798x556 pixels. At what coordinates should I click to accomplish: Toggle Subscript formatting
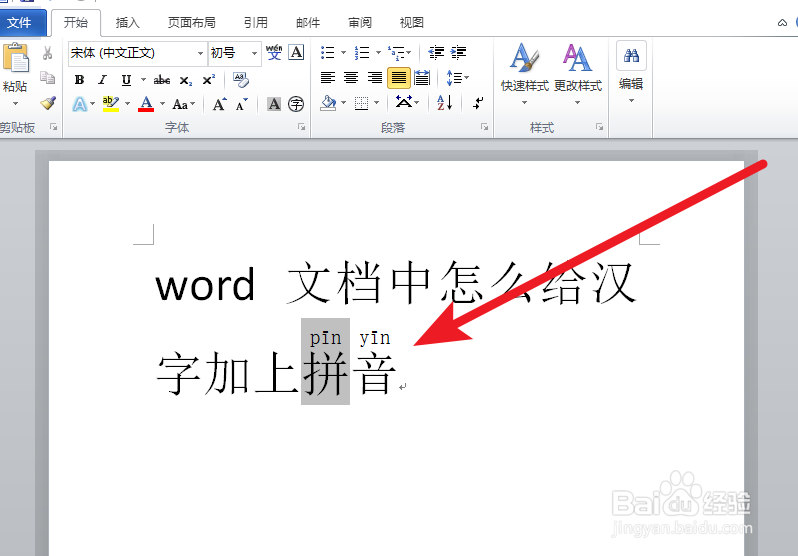click(186, 80)
